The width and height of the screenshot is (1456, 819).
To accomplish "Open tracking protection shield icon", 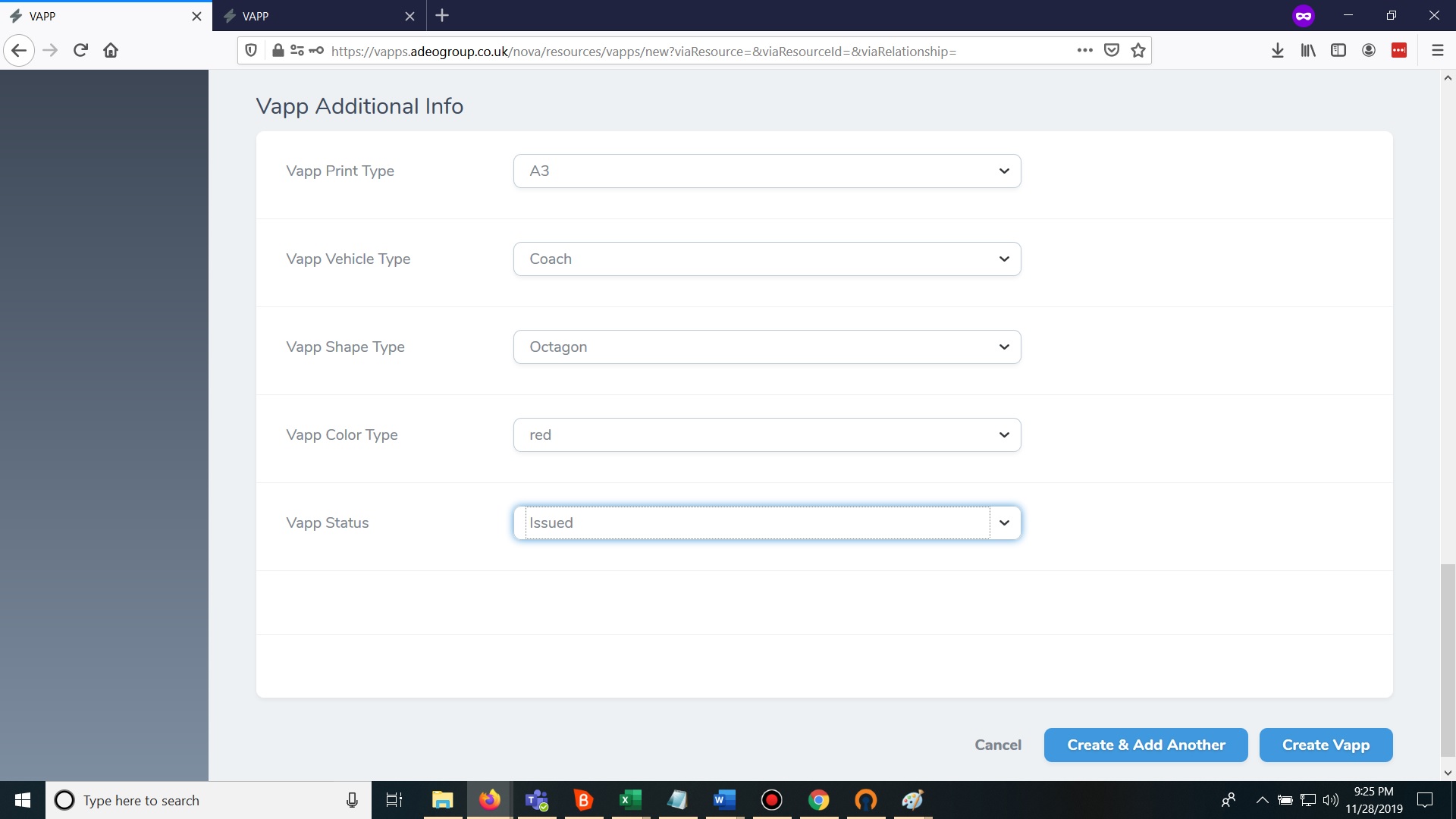I will click(x=251, y=51).
